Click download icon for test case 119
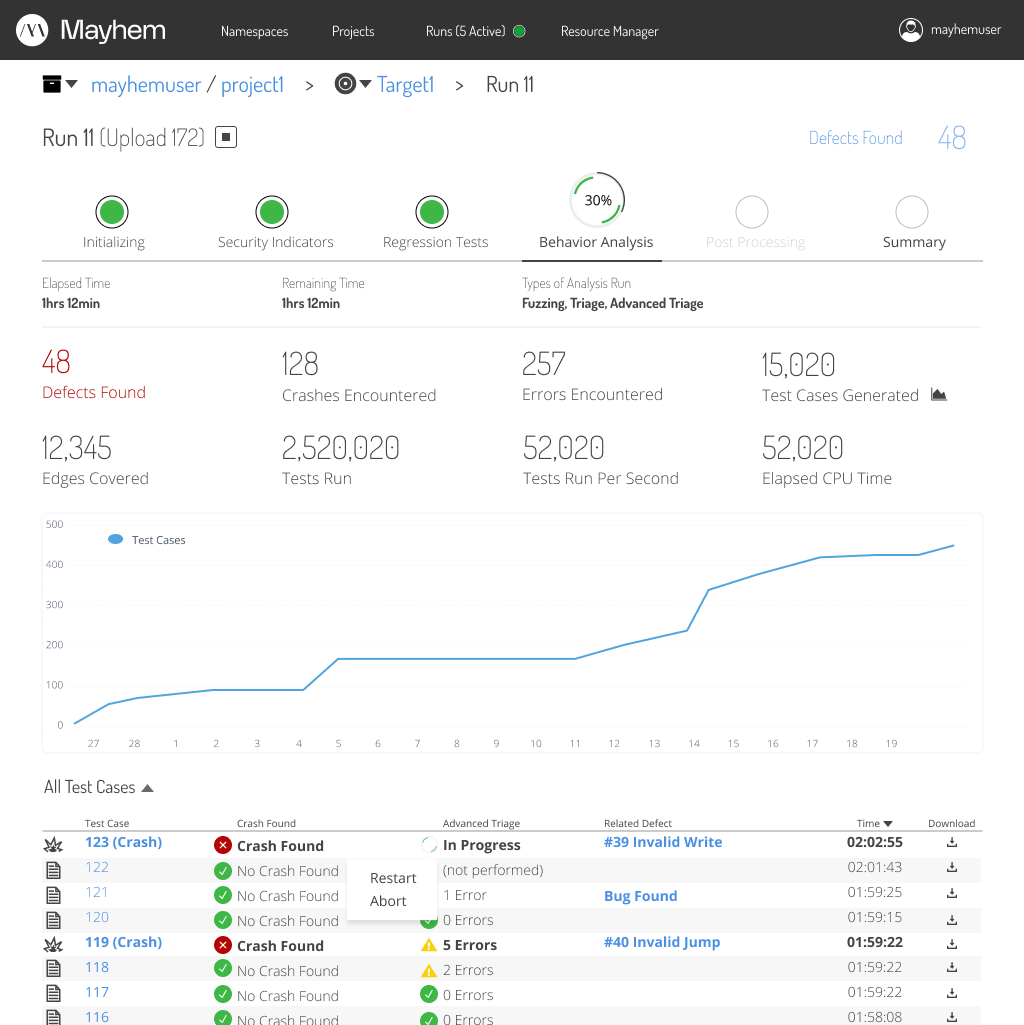 (952, 943)
